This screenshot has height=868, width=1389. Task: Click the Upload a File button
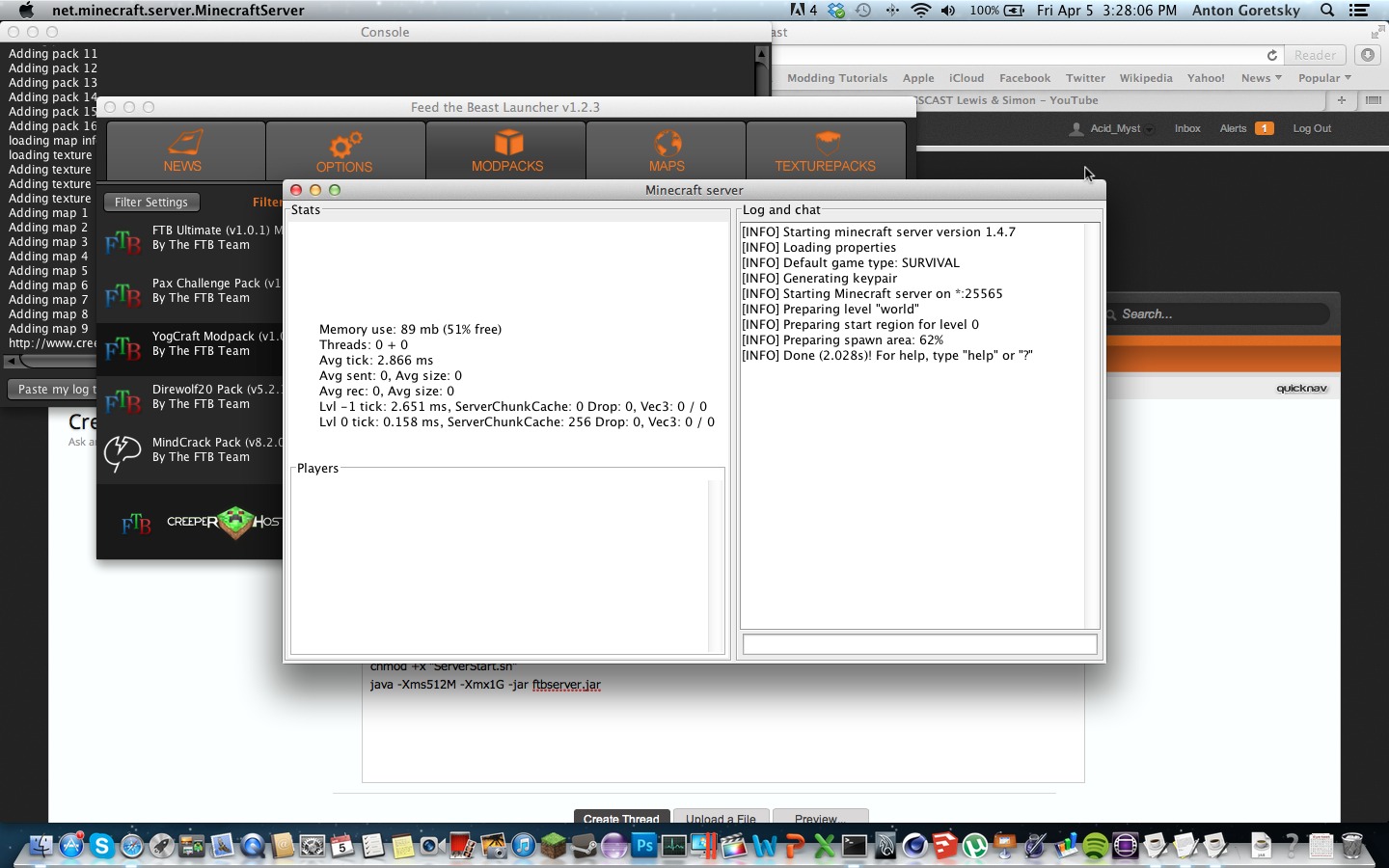click(721, 818)
